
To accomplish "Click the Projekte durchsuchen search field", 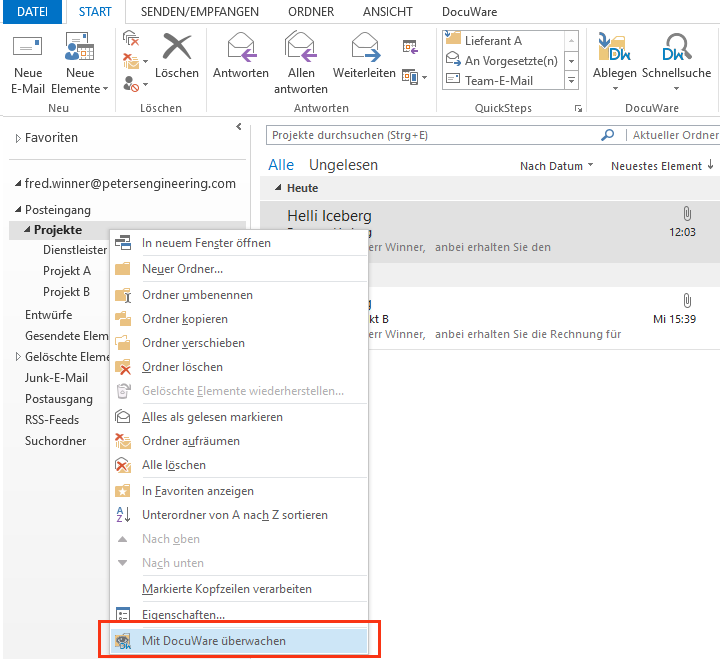I will tap(430, 135).
